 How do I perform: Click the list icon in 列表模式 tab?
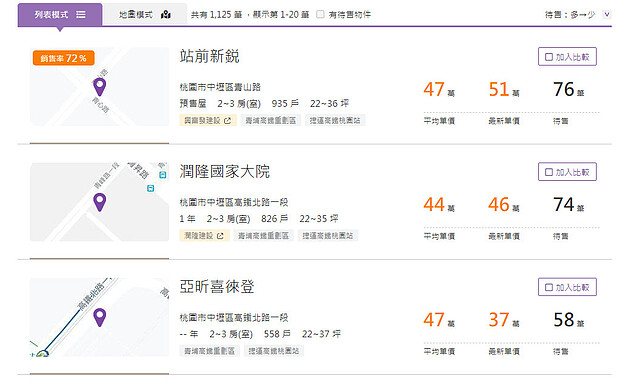tap(81, 15)
